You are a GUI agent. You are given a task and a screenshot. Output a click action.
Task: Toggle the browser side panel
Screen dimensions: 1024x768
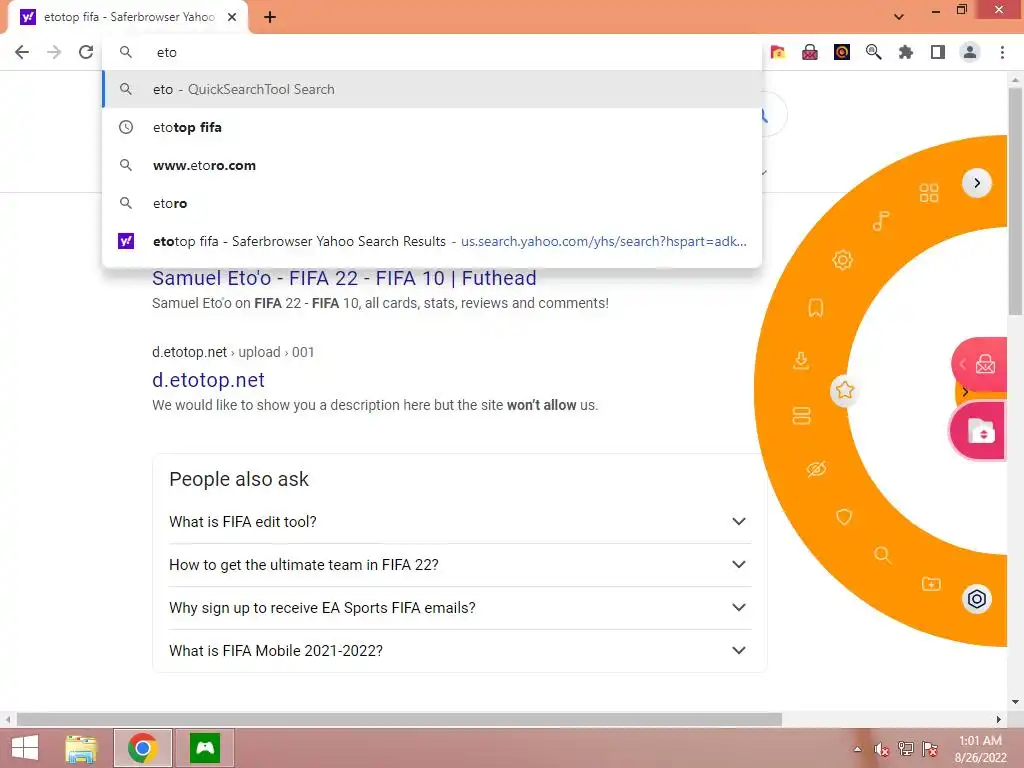tap(938, 52)
